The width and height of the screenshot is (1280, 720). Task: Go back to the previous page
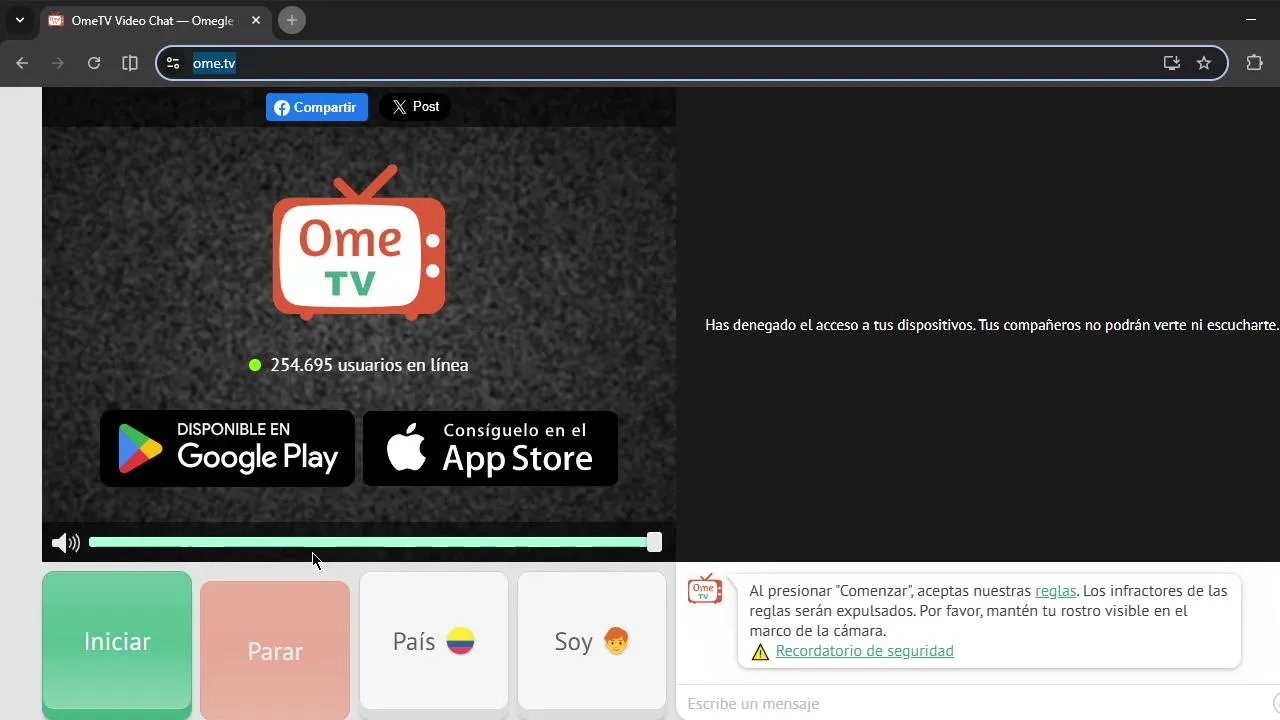tap(22, 63)
